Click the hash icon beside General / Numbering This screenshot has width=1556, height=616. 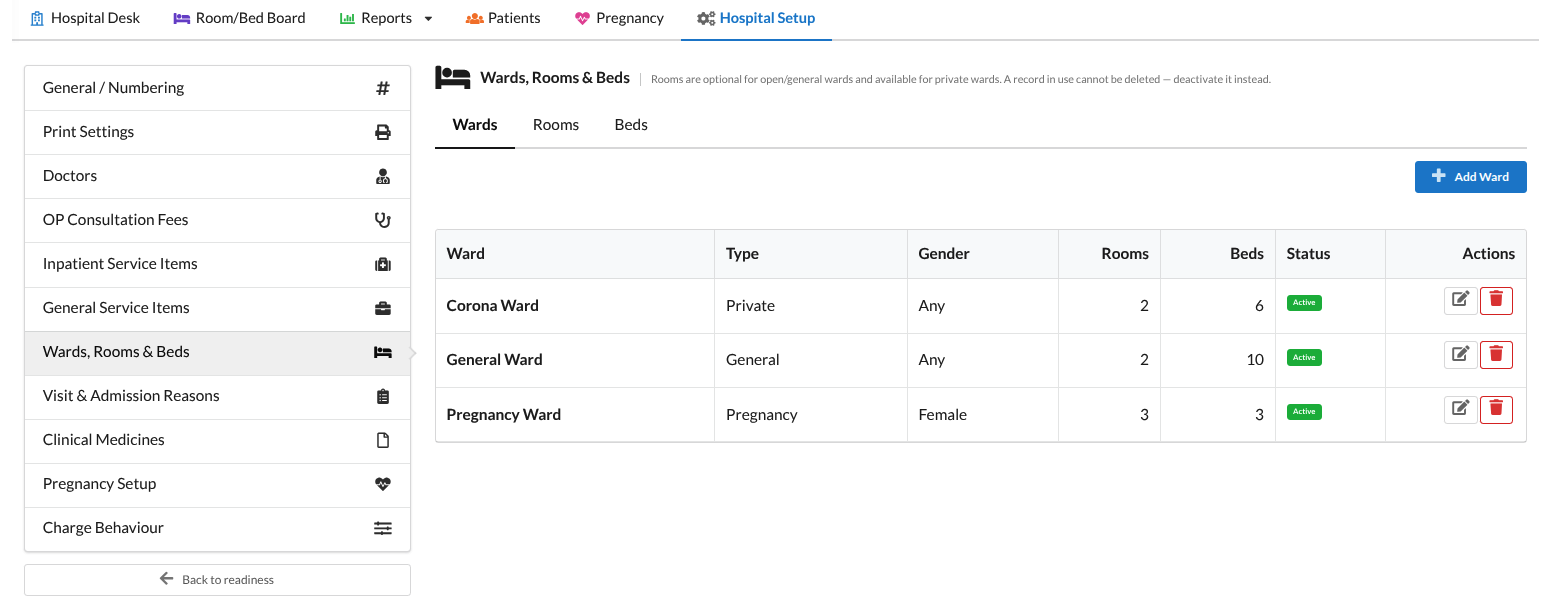point(382,88)
